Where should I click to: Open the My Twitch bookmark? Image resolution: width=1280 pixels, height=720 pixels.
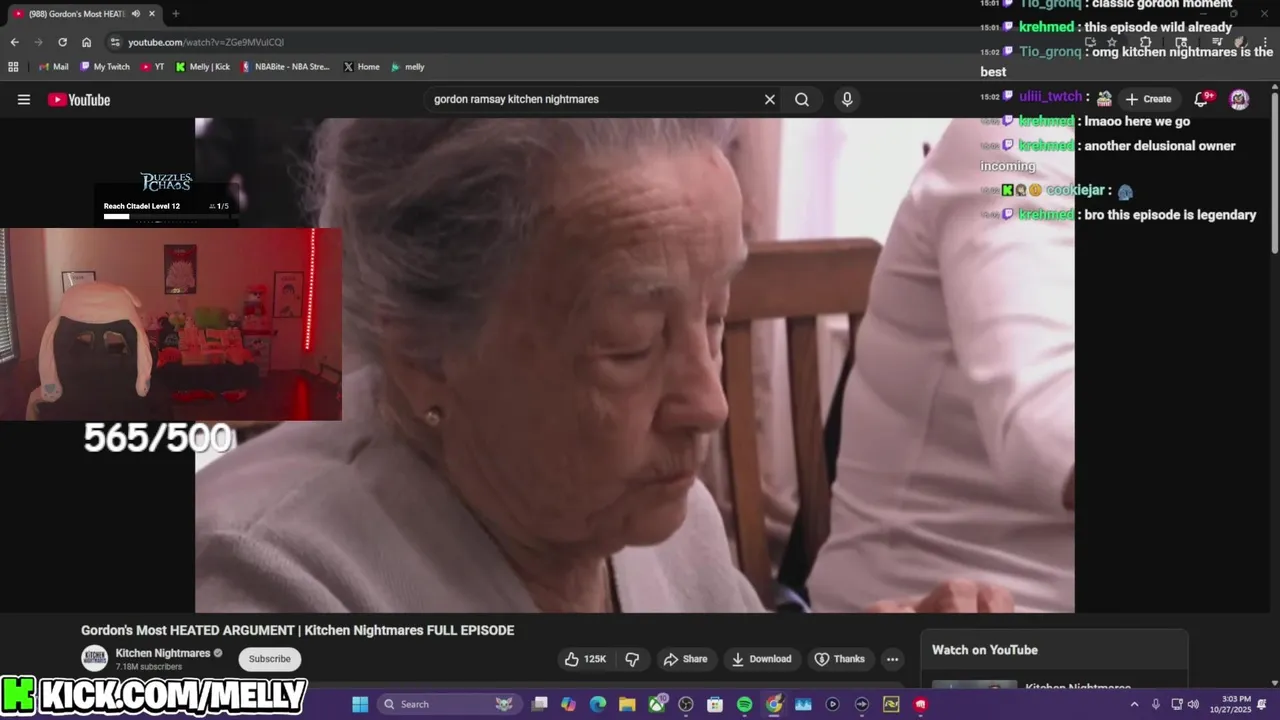[x=104, y=67]
